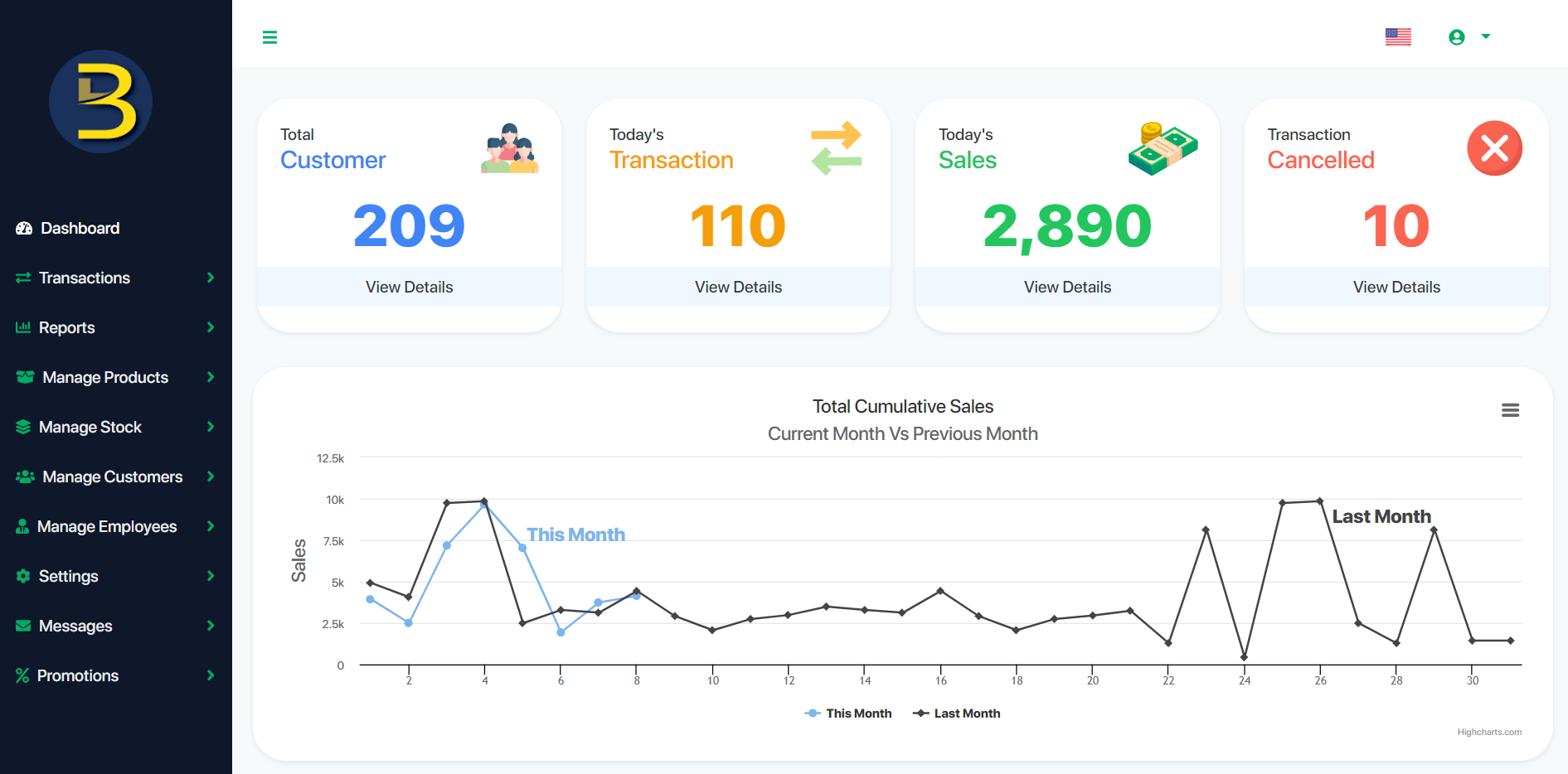The height and width of the screenshot is (774, 1568).
Task: Click View Details under Total Customer
Action: (409, 287)
